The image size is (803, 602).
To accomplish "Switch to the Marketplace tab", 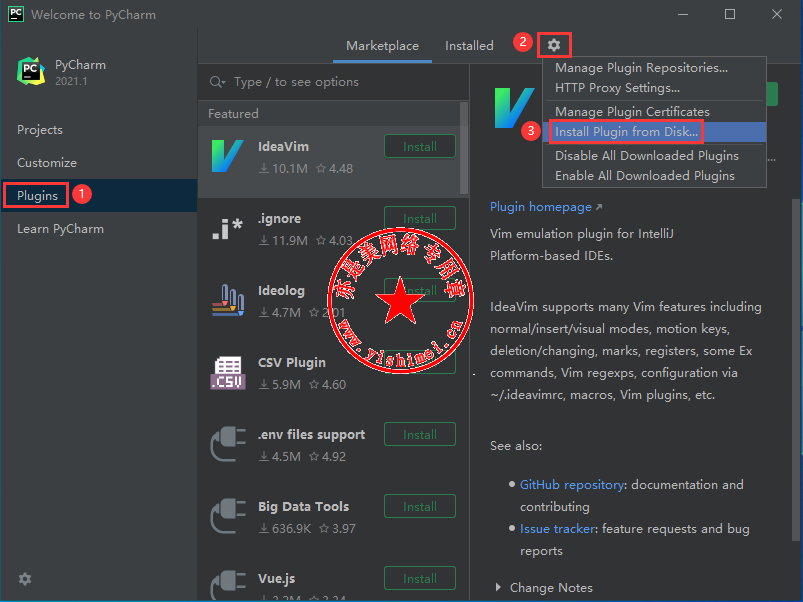I will (382, 46).
